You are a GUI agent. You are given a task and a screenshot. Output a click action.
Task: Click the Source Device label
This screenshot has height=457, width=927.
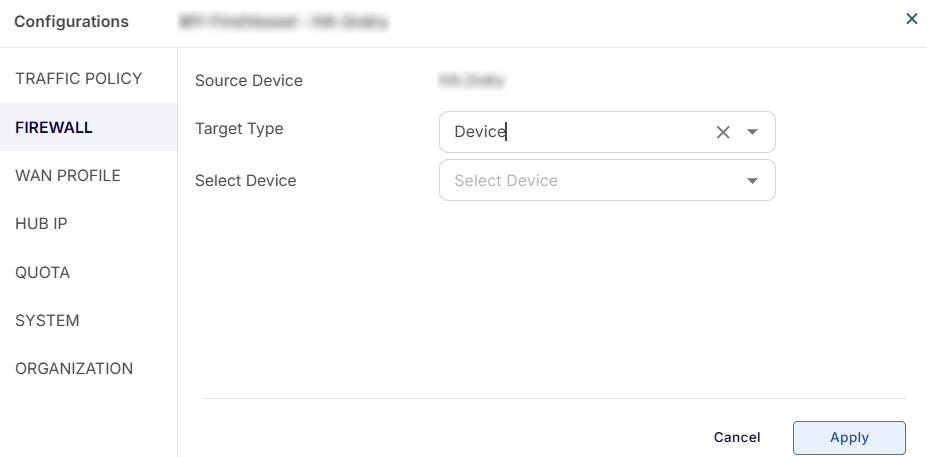click(x=249, y=80)
